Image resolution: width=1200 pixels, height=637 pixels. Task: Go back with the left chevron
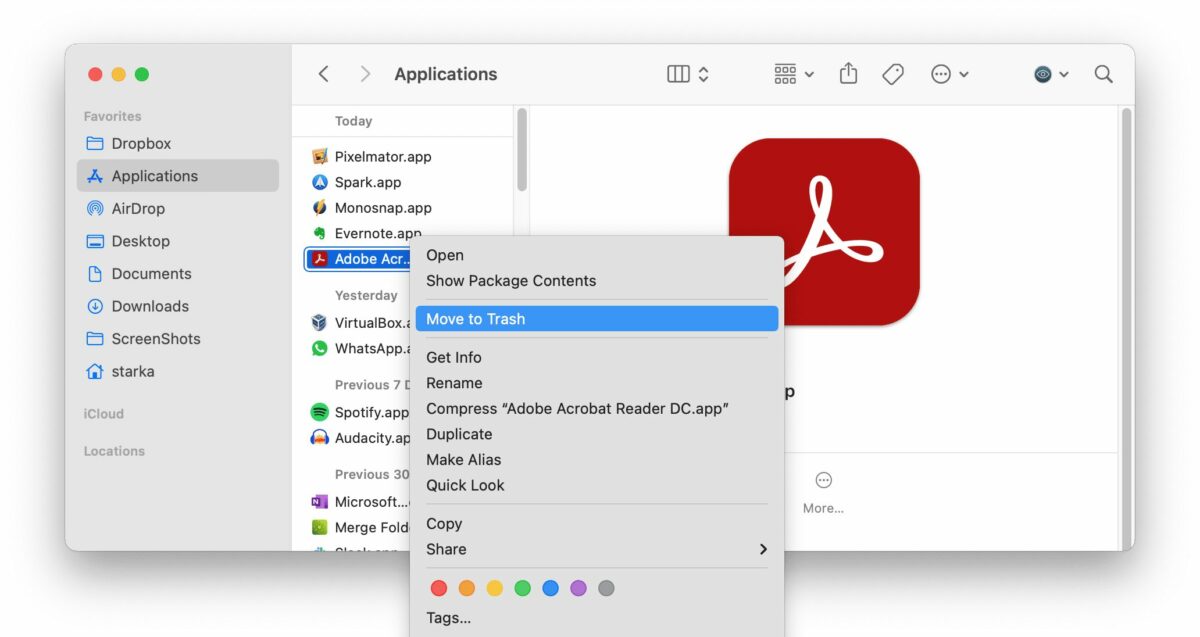point(323,74)
